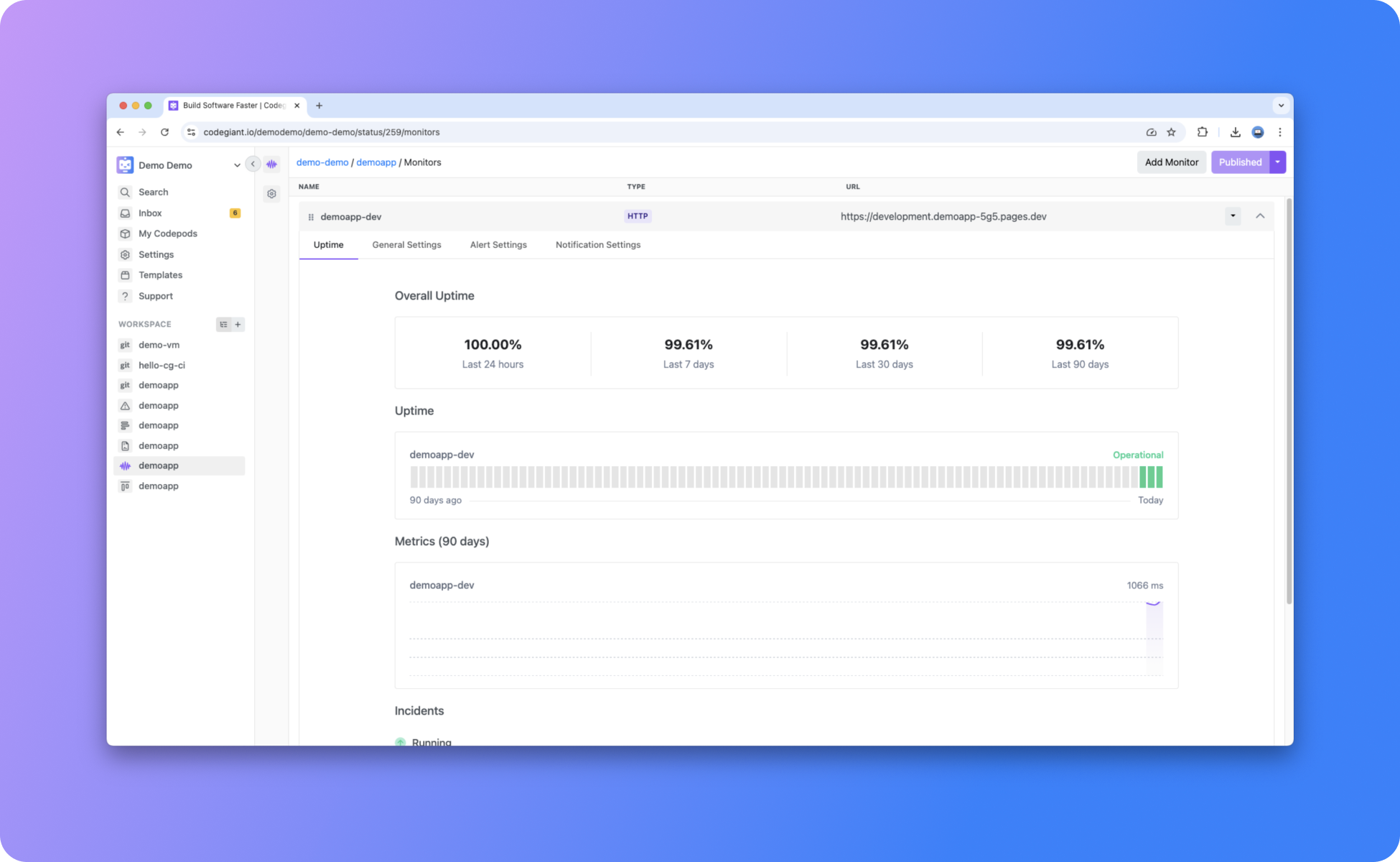Go to demo-demo breadcrumb link
This screenshot has height=862, width=1400.
[322, 162]
